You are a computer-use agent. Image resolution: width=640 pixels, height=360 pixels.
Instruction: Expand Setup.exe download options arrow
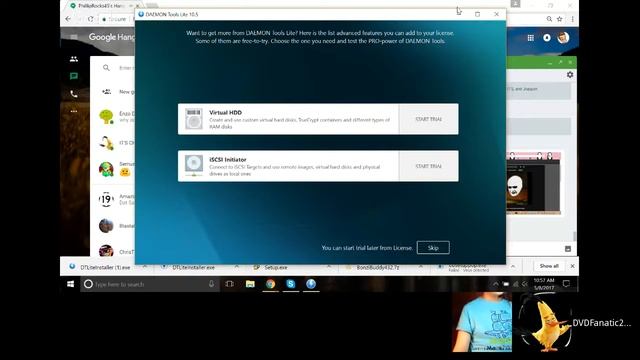(329, 267)
